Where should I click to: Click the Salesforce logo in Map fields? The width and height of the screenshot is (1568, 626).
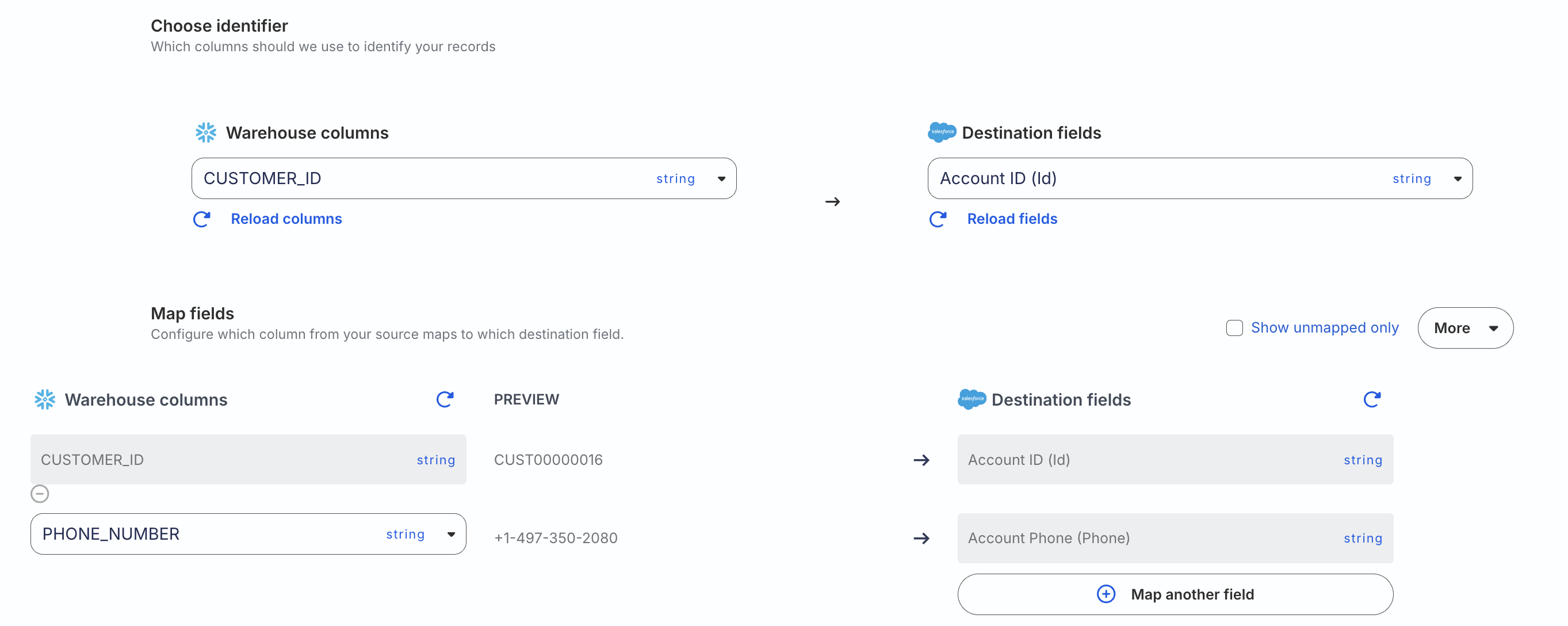pyautogui.click(x=972, y=399)
